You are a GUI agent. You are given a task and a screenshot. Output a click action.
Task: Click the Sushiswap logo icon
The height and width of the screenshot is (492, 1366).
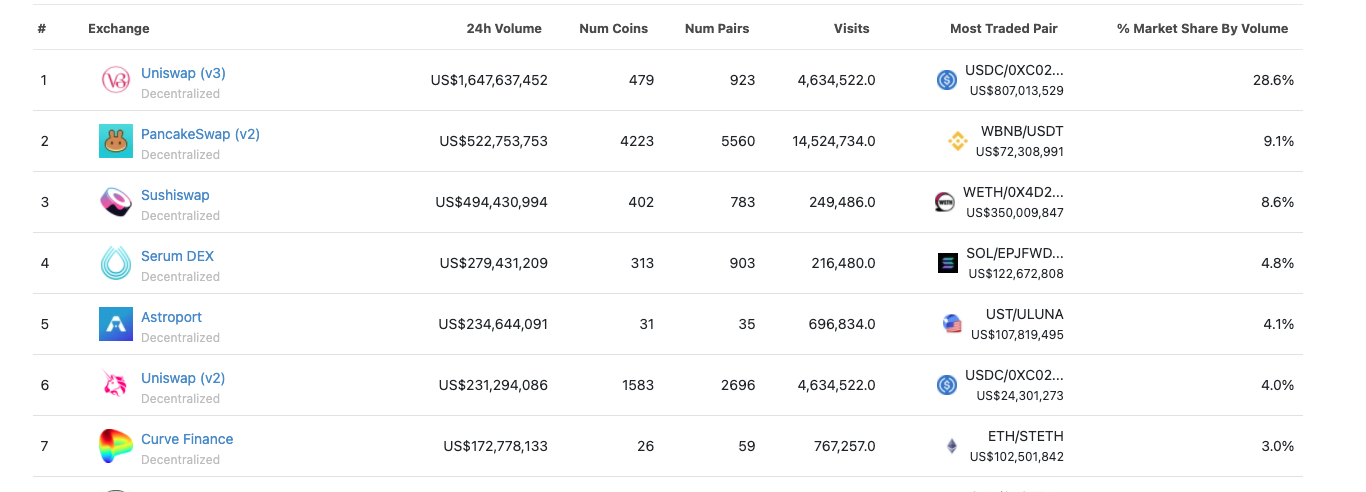pos(116,202)
